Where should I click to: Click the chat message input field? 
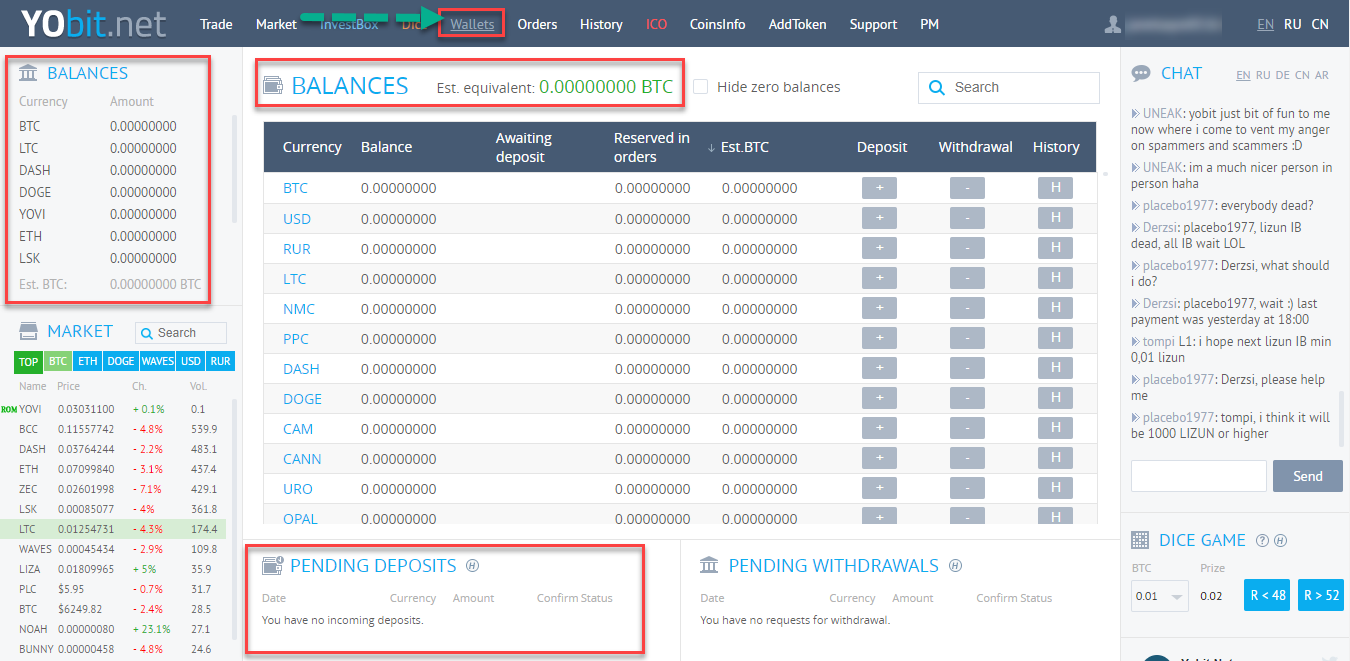[x=1199, y=476]
